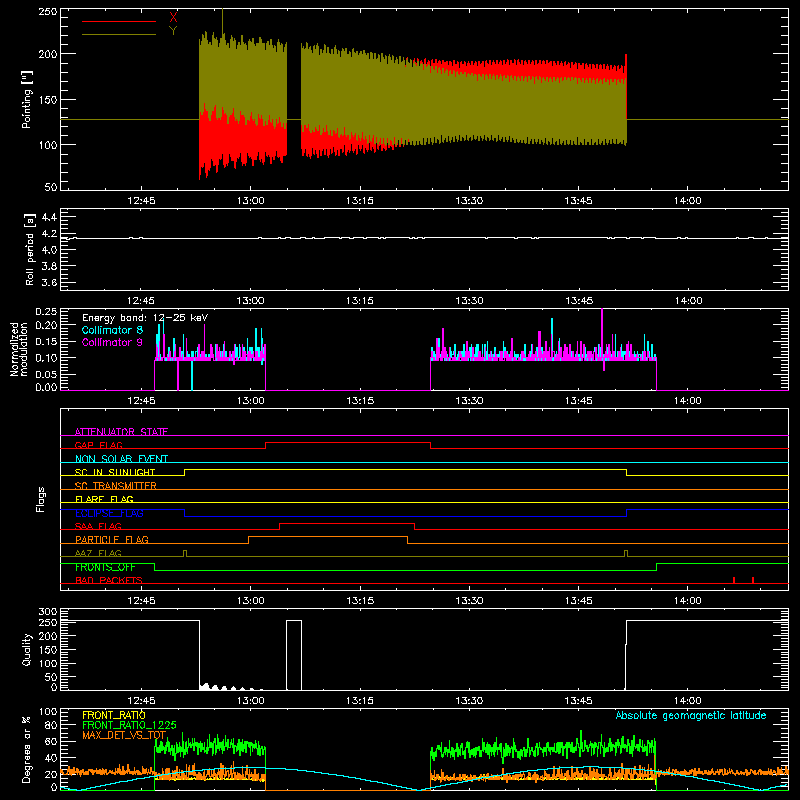800x800 pixels.
Task: Click the 14:00 tick under Pointing plot
Action: point(688,201)
